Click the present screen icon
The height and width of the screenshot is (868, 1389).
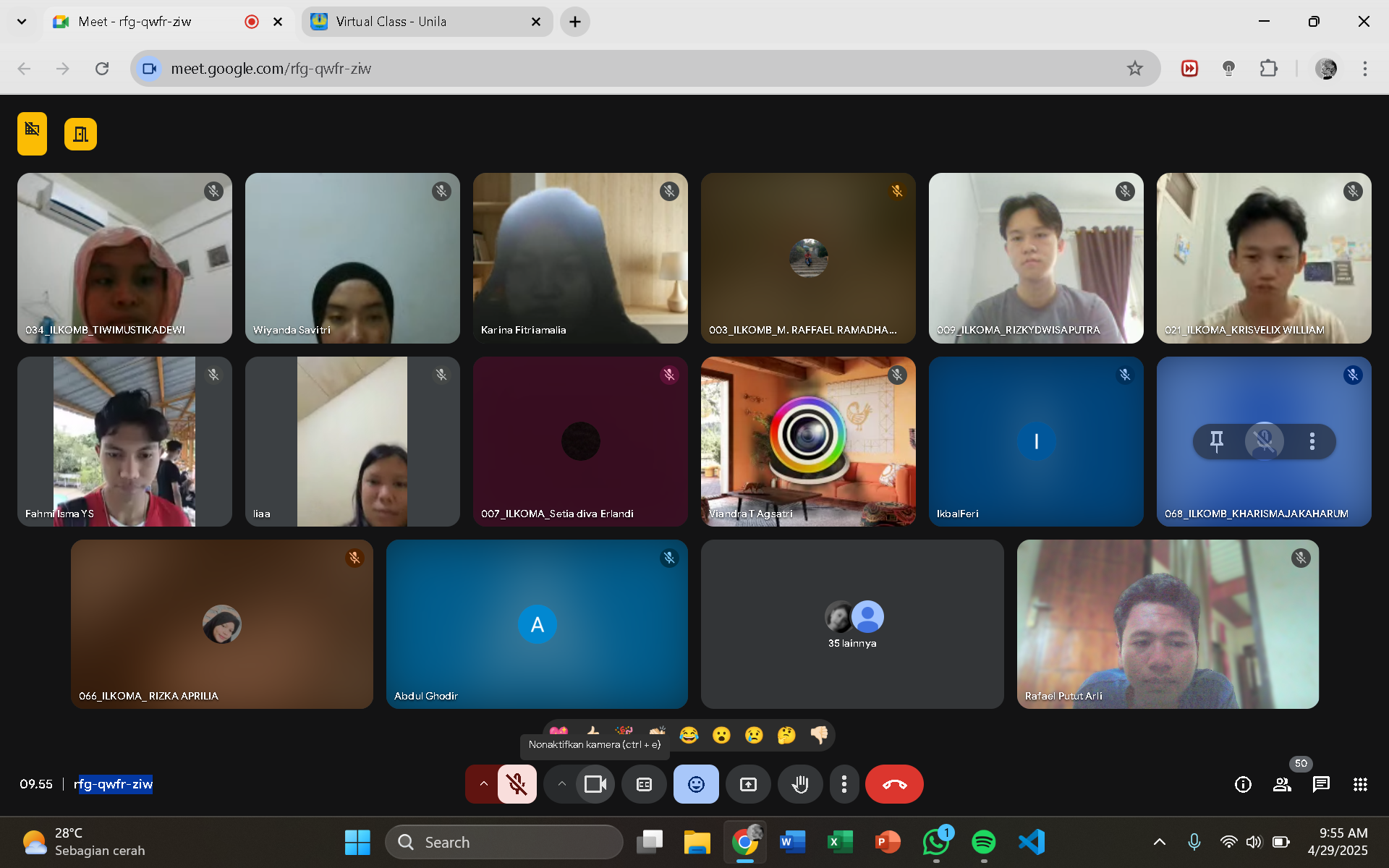click(x=748, y=784)
